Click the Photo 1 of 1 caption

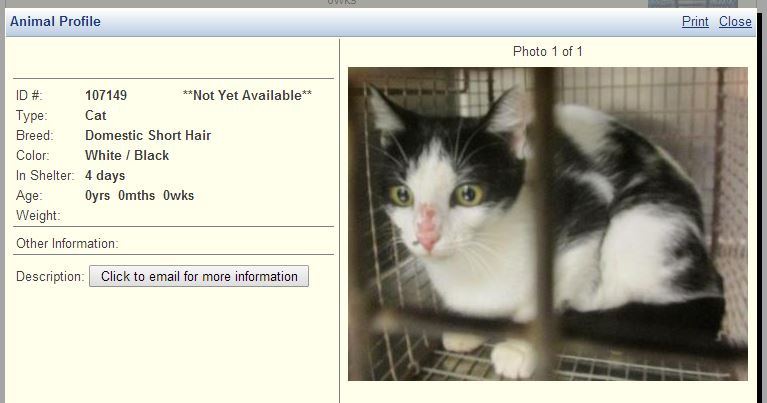click(548, 51)
